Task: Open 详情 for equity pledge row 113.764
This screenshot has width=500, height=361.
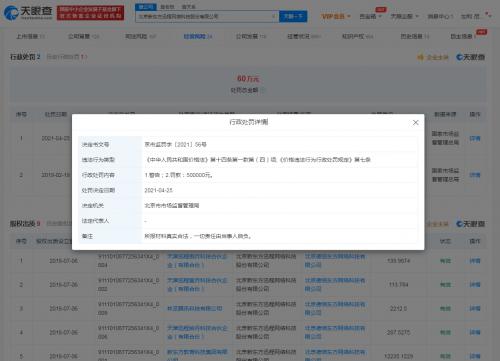Action: click(x=475, y=285)
